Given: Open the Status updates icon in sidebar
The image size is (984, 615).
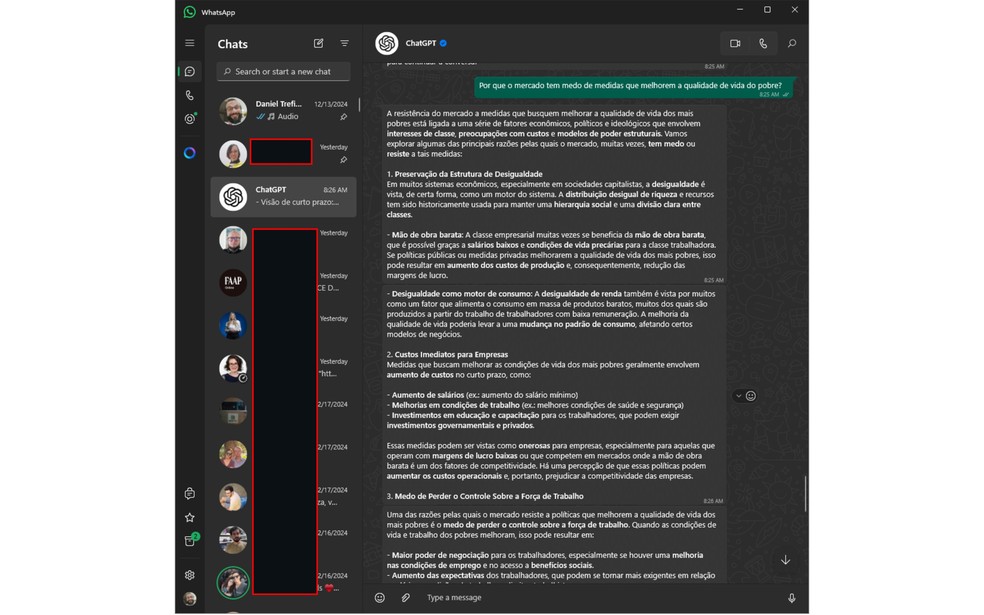Looking at the screenshot, I should (189, 119).
